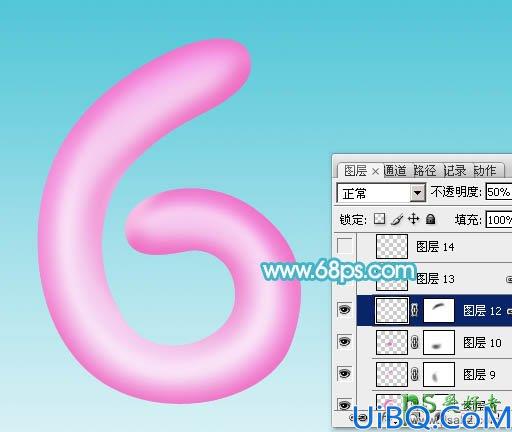This screenshot has width=512, height=432.
Task: Select the 图层 9 layer thumbnail
Action: (x=392, y=374)
